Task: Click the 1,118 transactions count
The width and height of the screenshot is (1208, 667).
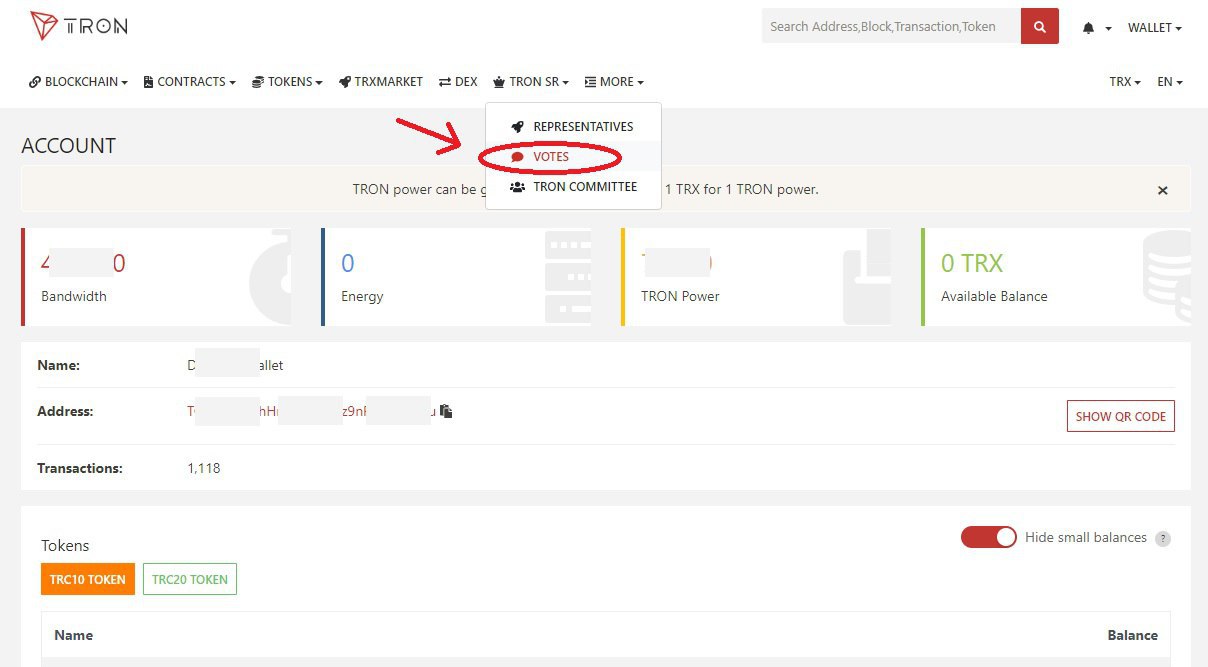Action: (204, 468)
